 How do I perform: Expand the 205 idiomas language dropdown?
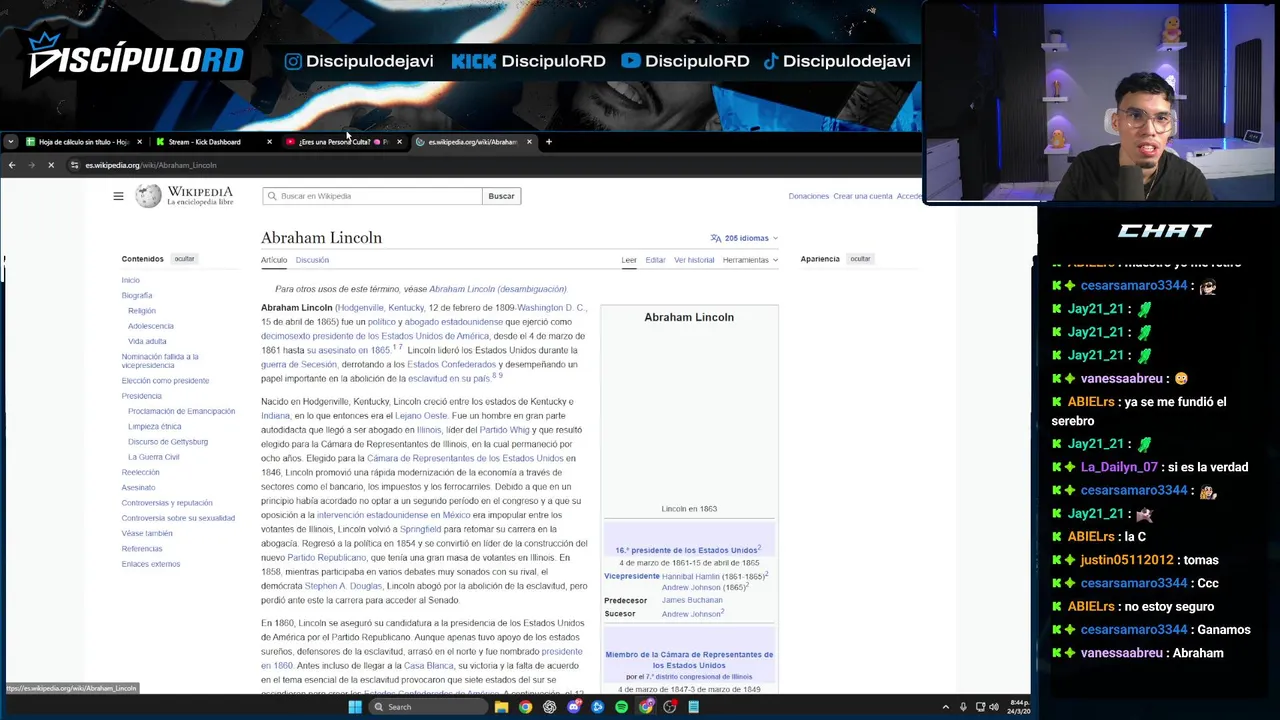744,238
